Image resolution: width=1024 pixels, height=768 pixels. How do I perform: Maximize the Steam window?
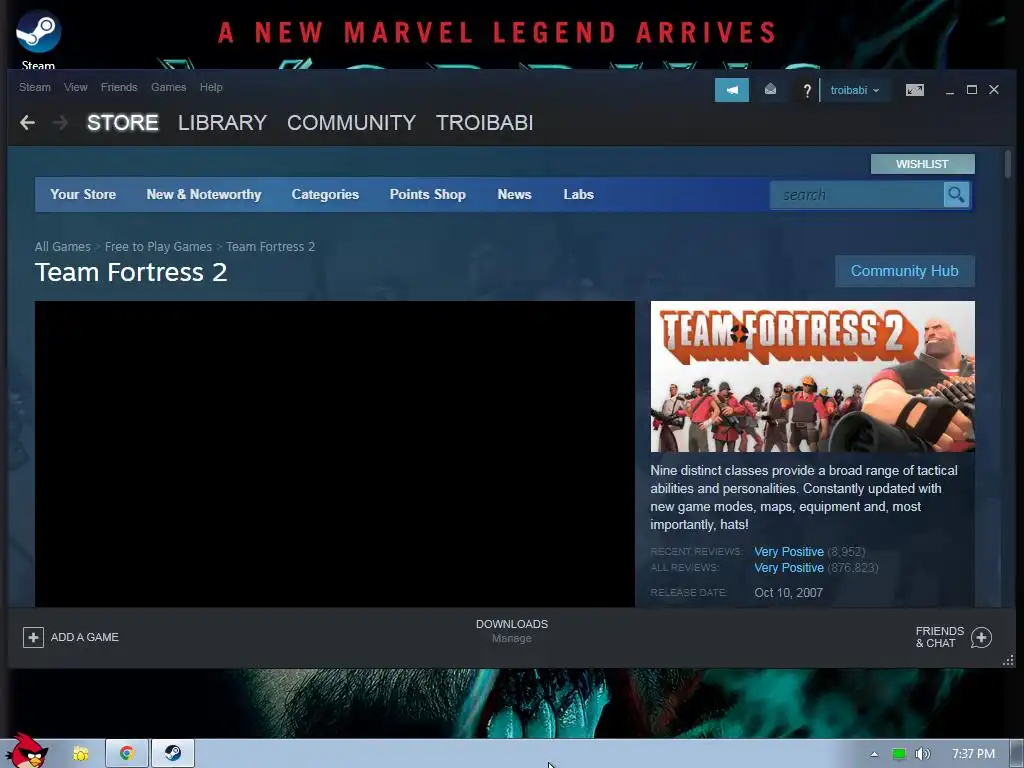click(972, 89)
